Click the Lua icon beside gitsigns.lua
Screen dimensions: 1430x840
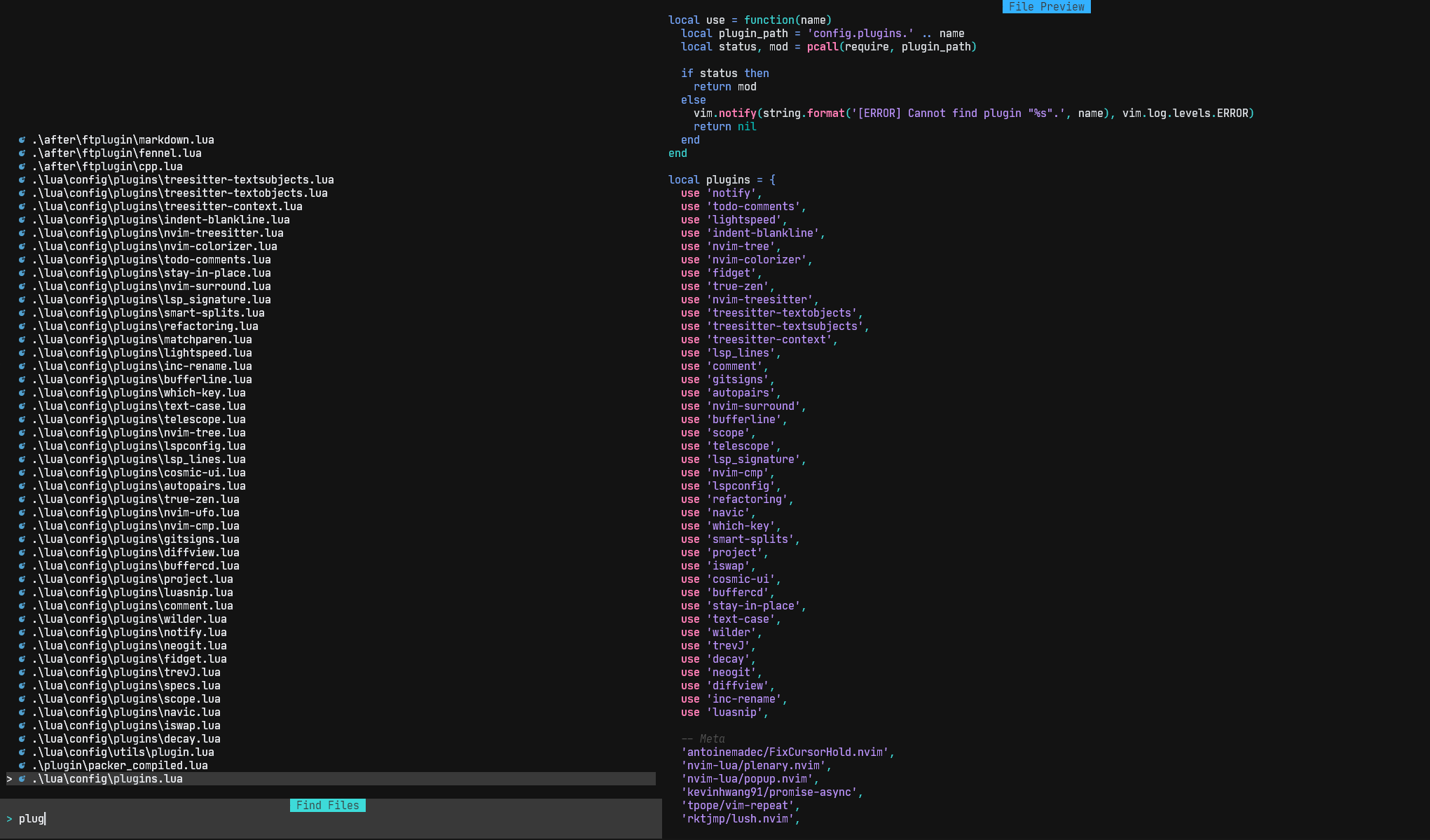tap(22, 539)
